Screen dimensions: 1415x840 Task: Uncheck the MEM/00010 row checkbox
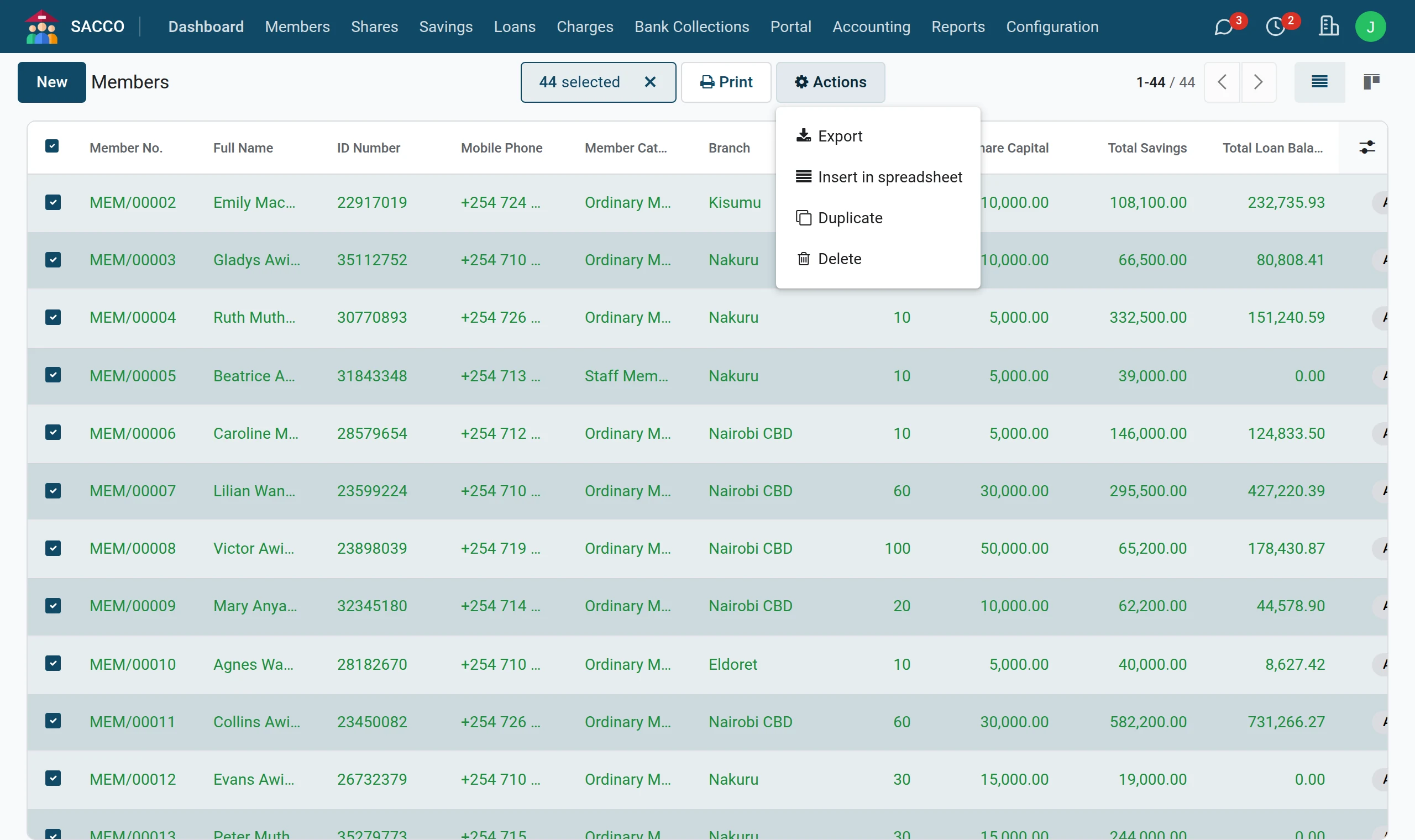click(53, 663)
